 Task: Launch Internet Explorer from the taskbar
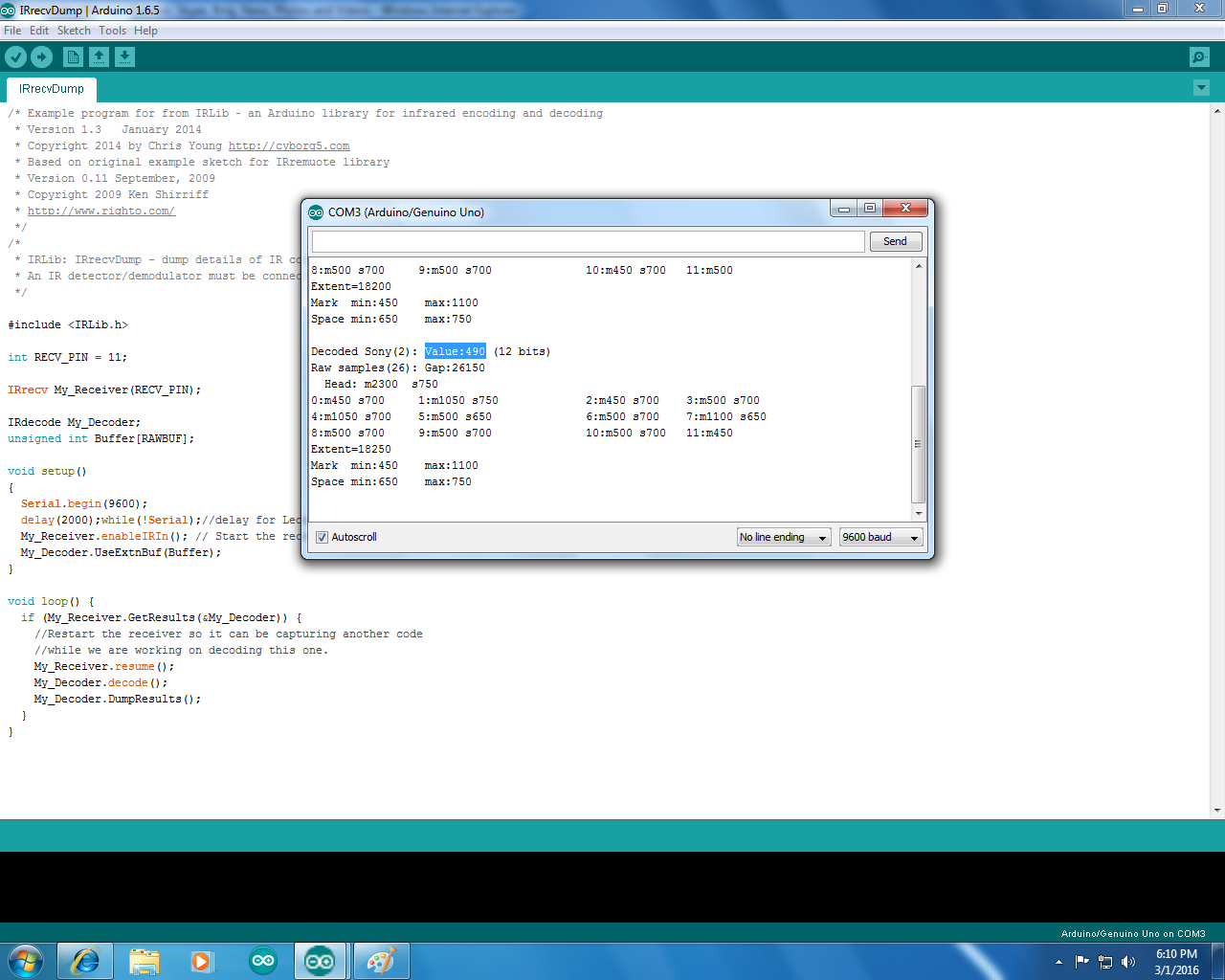coord(85,961)
